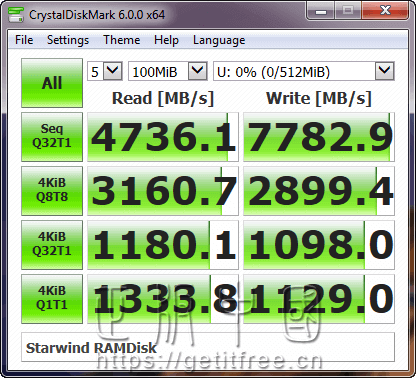
Task: Open the Language menu
Action: click(x=219, y=40)
